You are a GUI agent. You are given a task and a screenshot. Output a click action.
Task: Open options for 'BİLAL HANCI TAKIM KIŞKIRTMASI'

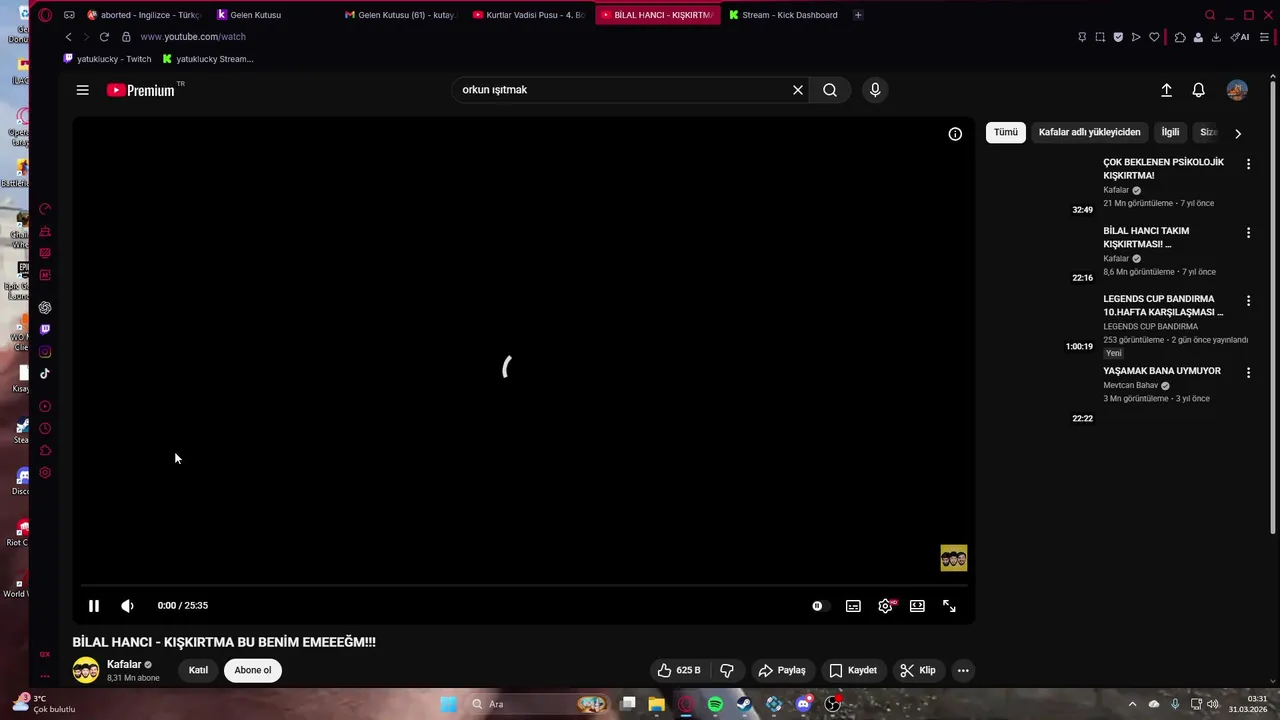[1248, 233]
